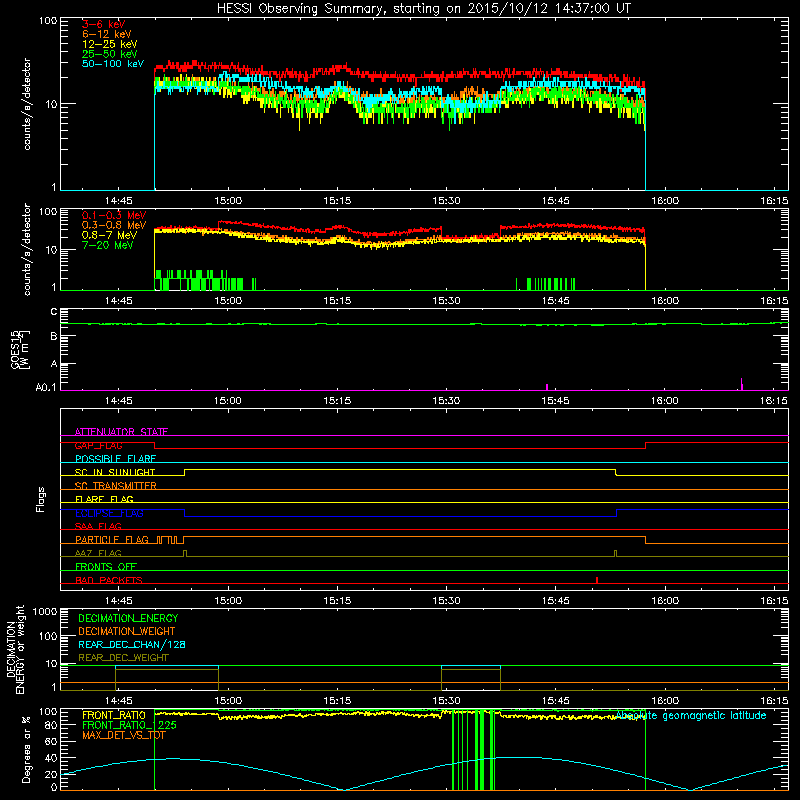The height and width of the screenshot is (800, 800).
Task: Select the SC_IN_SUNLIGHT flag label
Action: [115, 472]
